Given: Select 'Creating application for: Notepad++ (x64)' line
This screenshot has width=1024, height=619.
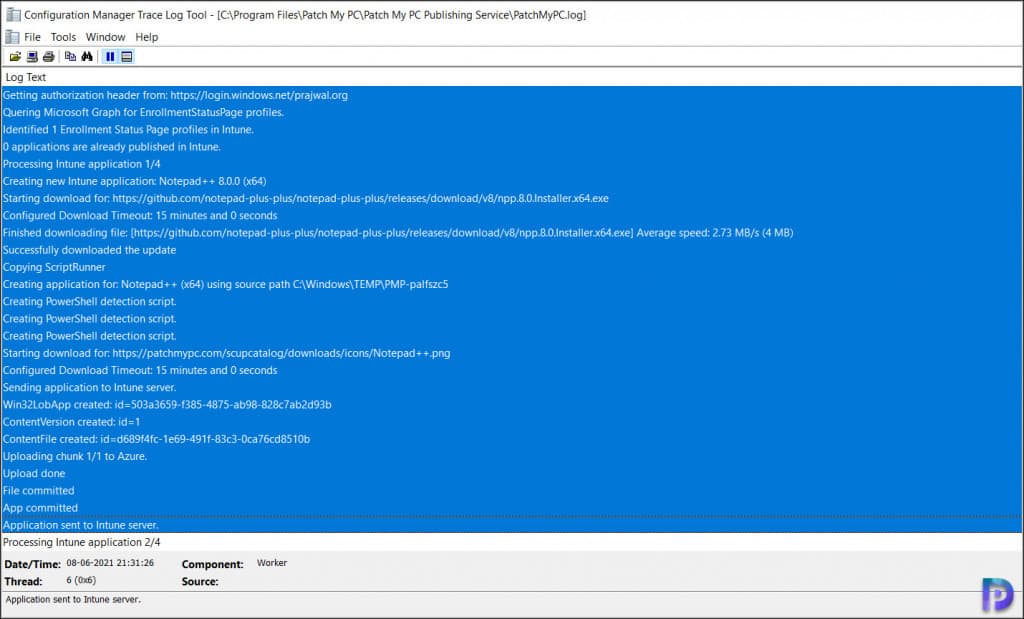Looking at the screenshot, I should pyautogui.click(x=511, y=284).
